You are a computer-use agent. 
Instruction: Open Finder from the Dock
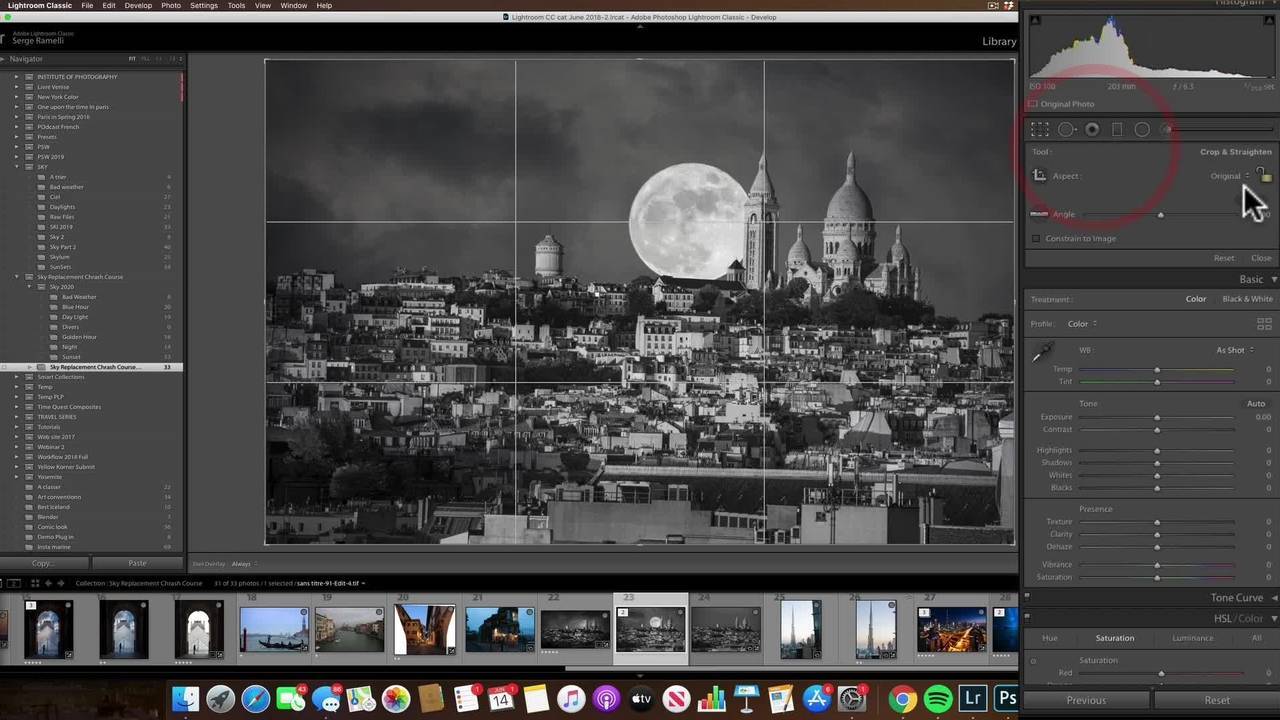186,699
